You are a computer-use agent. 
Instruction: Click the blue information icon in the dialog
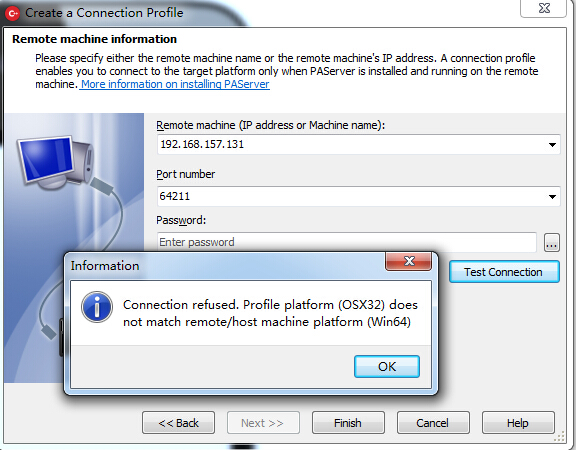(97, 307)
